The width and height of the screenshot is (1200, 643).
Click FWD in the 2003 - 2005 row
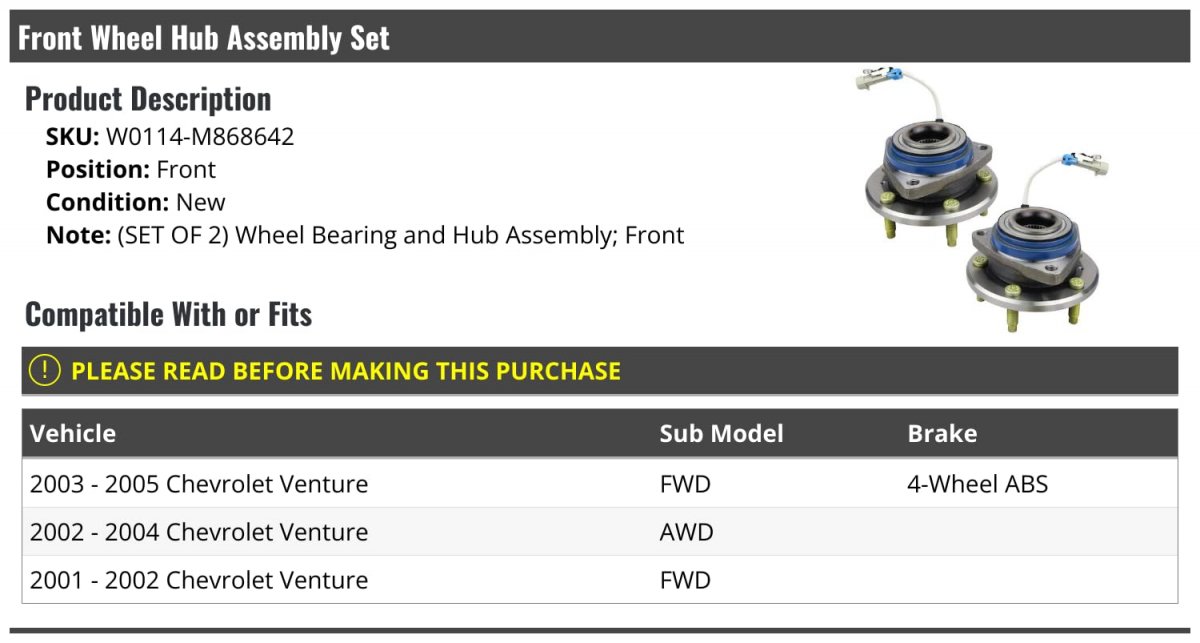tap(685, 484)
